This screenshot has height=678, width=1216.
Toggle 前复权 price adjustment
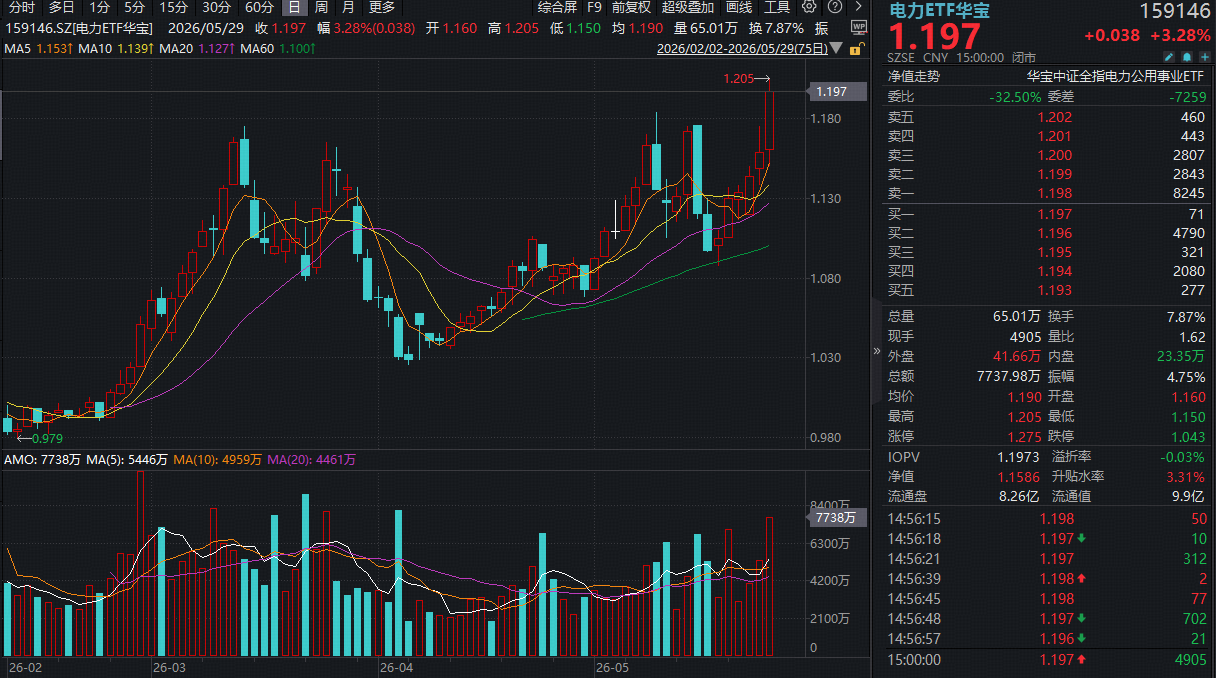tap(631, 7)
